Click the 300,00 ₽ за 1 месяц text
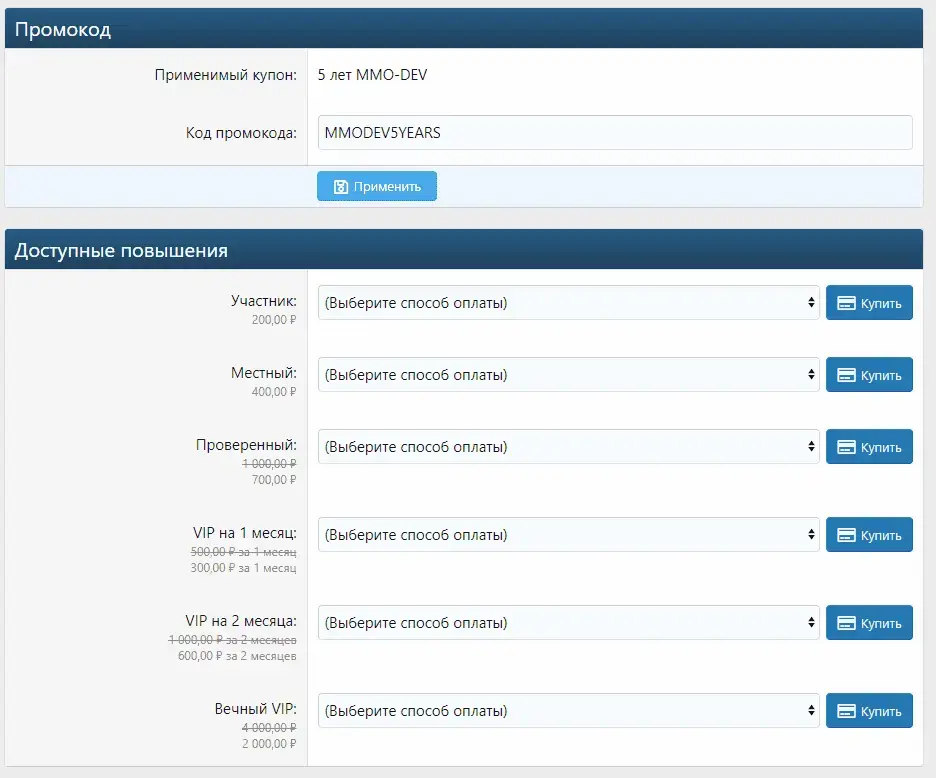 (244, 568)
